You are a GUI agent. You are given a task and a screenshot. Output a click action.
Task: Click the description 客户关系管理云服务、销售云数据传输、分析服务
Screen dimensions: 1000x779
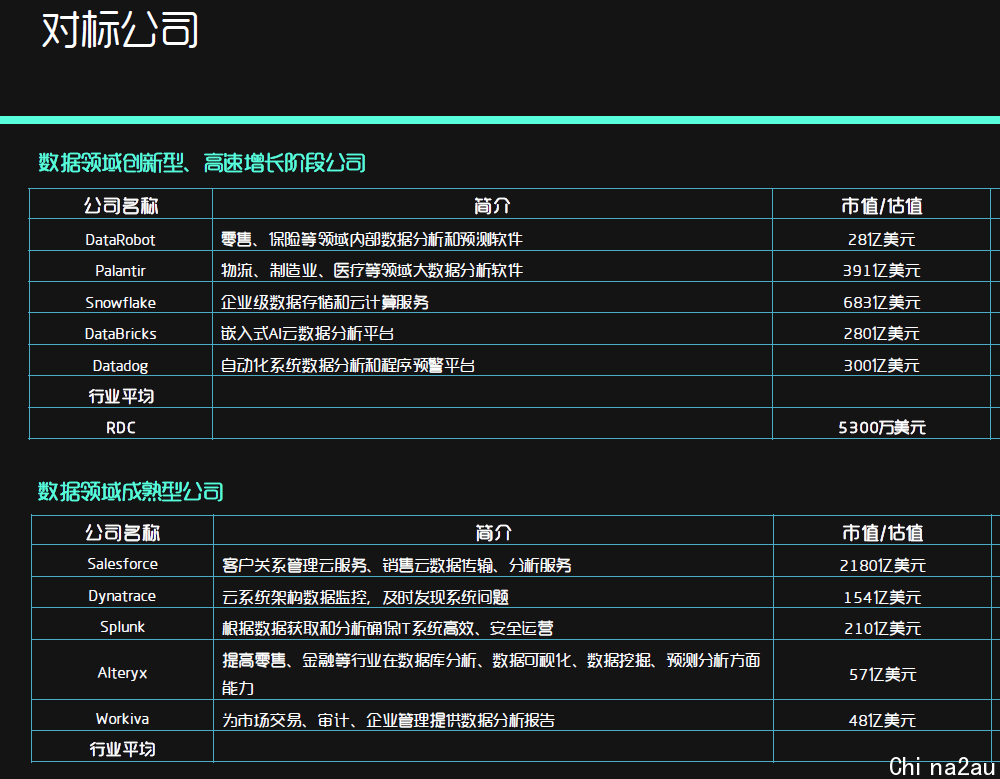click(x=397, y=565)
